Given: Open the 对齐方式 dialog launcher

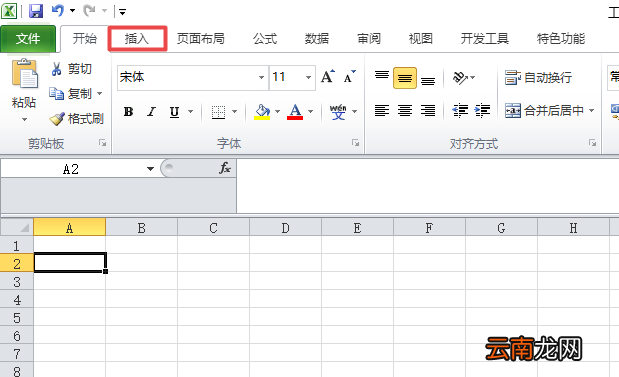Looking at the screenshot, I should point(593,143).
